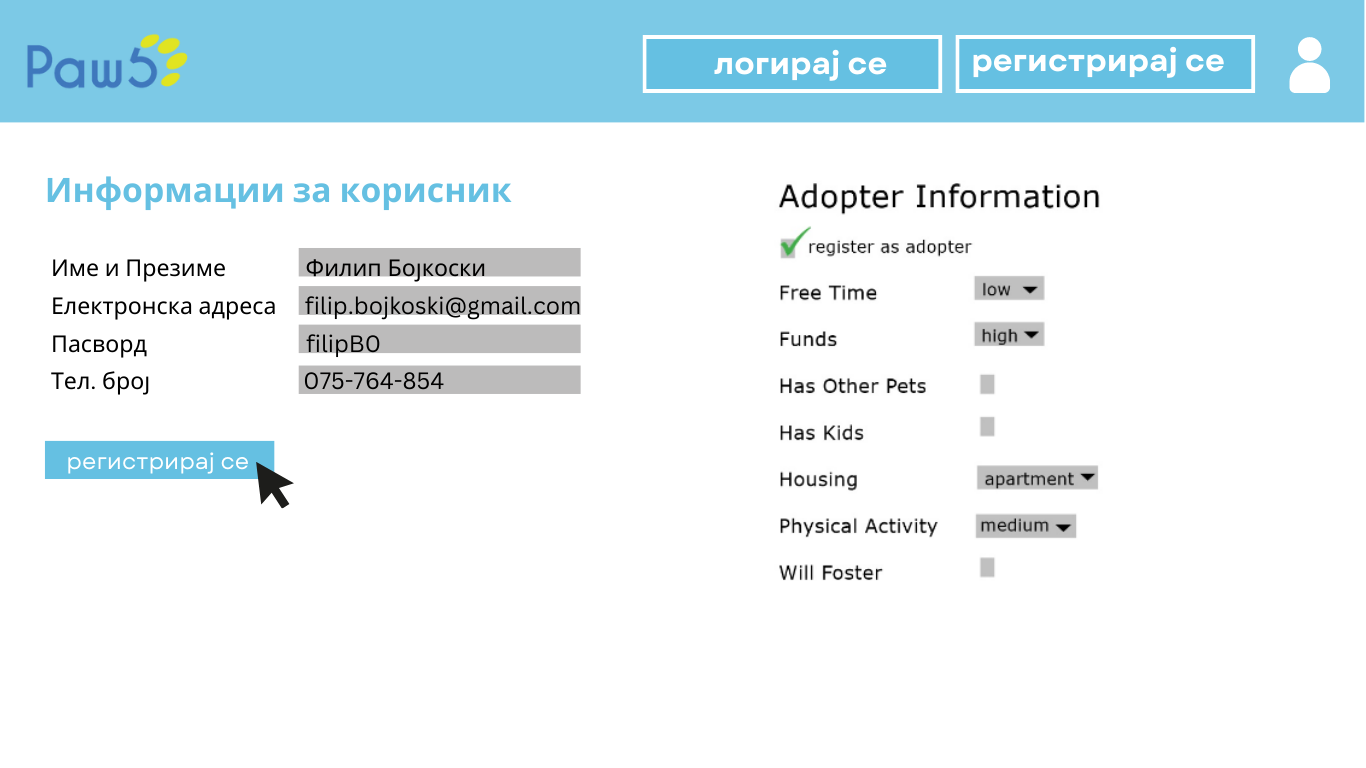Check the Has Other Pets checkbox

point(987,384)
